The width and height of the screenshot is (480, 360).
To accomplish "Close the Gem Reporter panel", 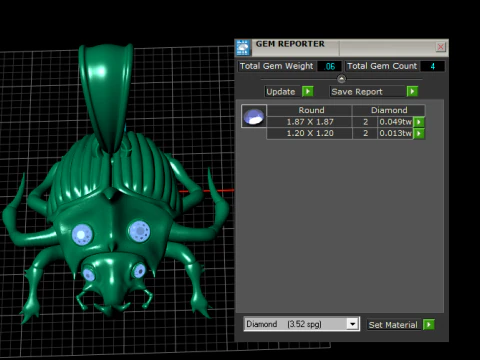I will coord(440,47).
